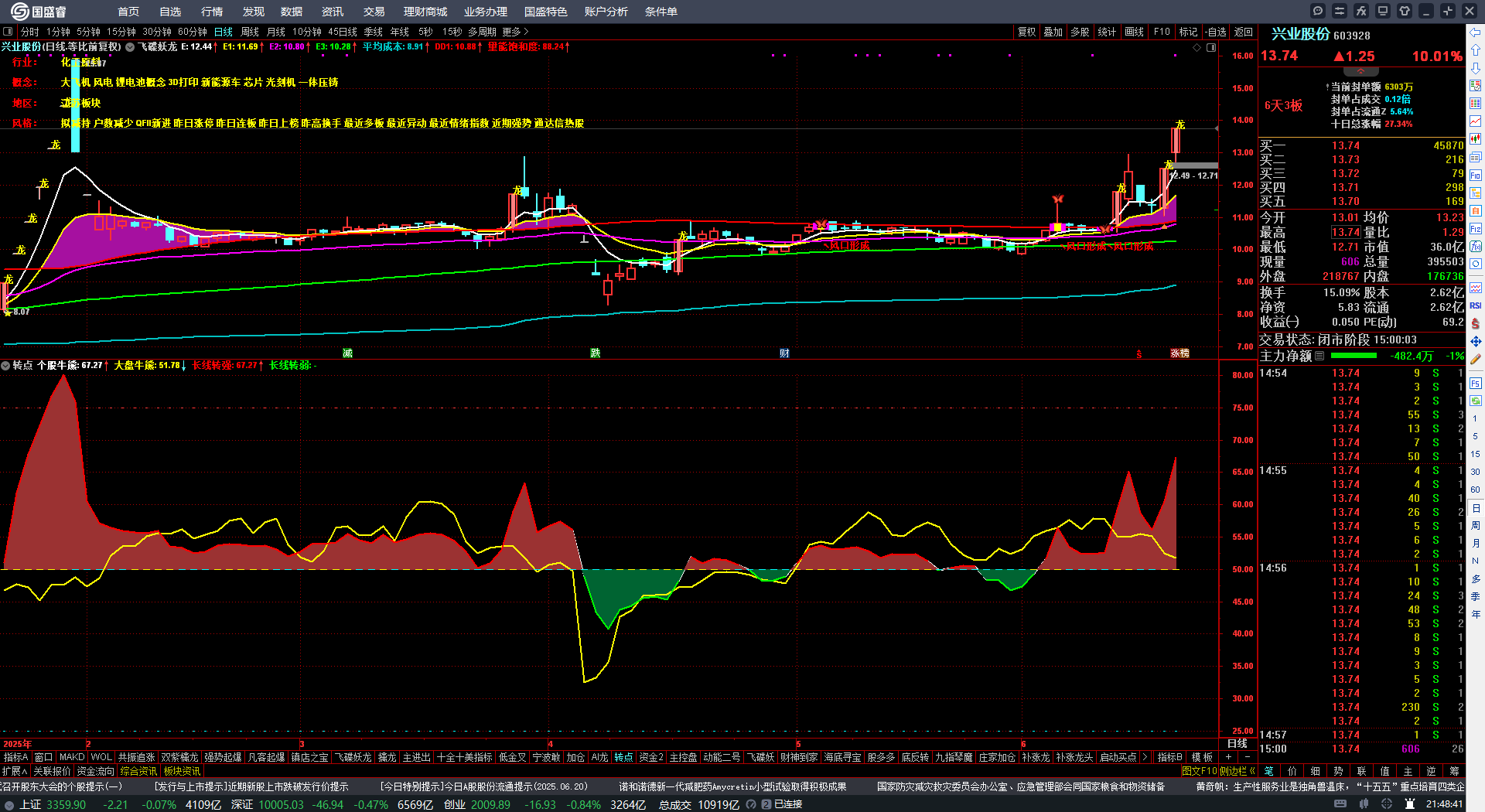Click the green 主力净额 progress bar
The width and height of the screenshot is (1485, 812).
[1354, 356]
